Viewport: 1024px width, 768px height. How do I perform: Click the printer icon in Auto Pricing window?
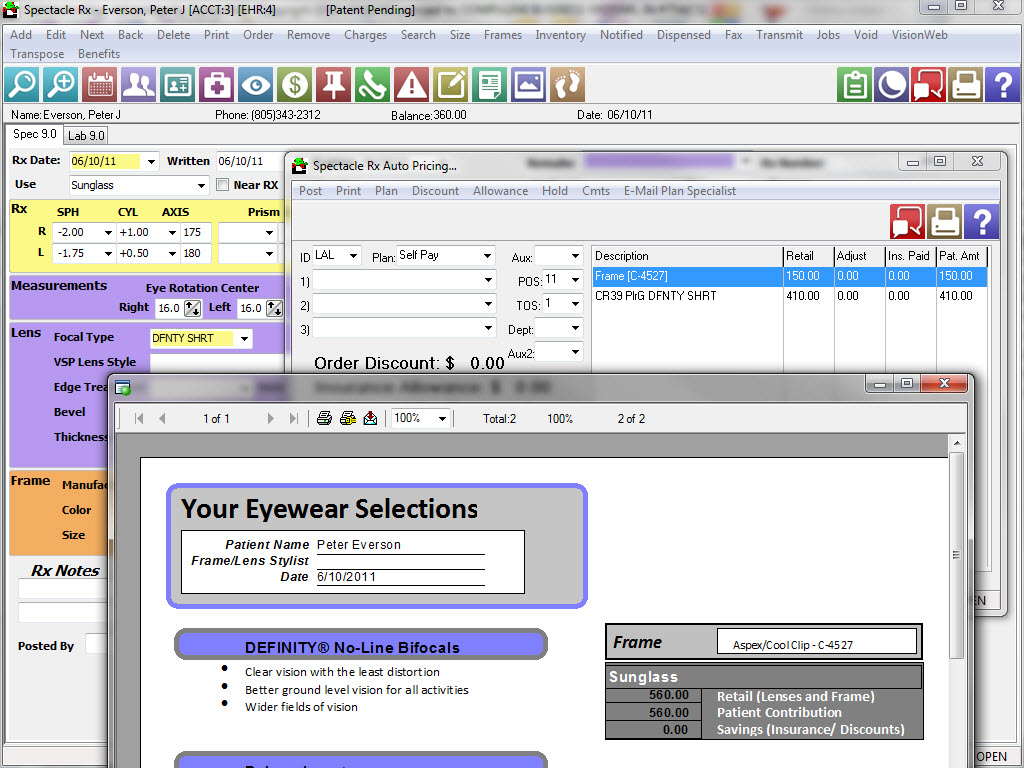click(x=944, y=221)
